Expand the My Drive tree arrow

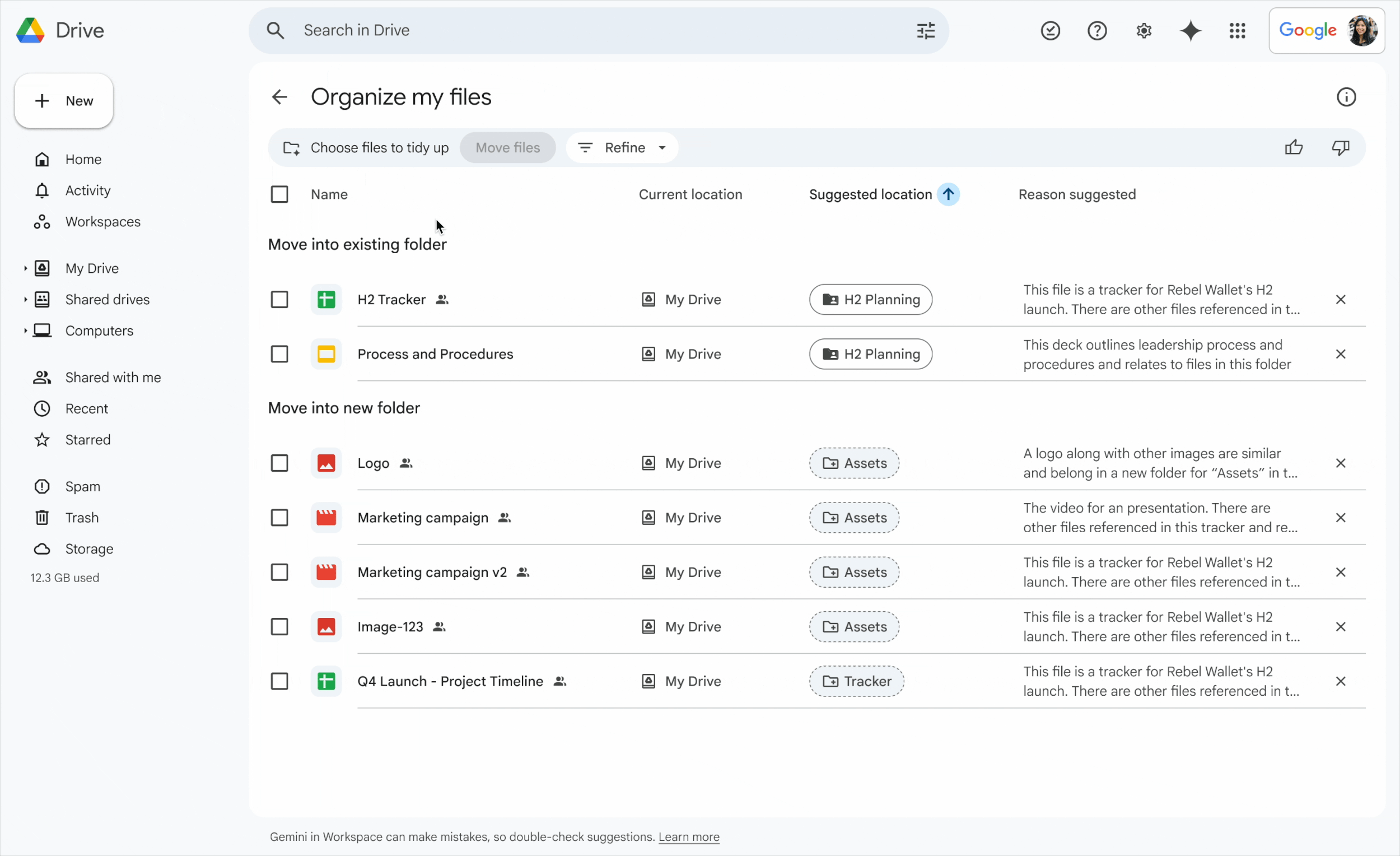pyautogui.click(x=25, y=268)
